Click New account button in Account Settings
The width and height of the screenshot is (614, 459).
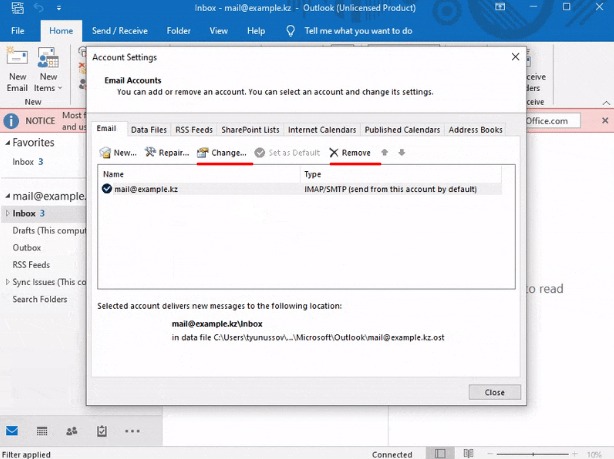[117, 153]
